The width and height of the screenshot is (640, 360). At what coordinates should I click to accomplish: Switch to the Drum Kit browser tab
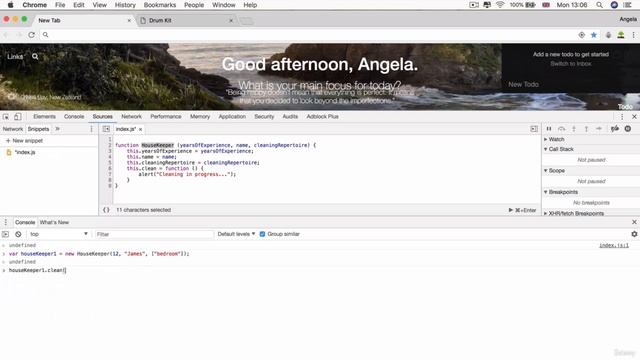coord(186,20)
